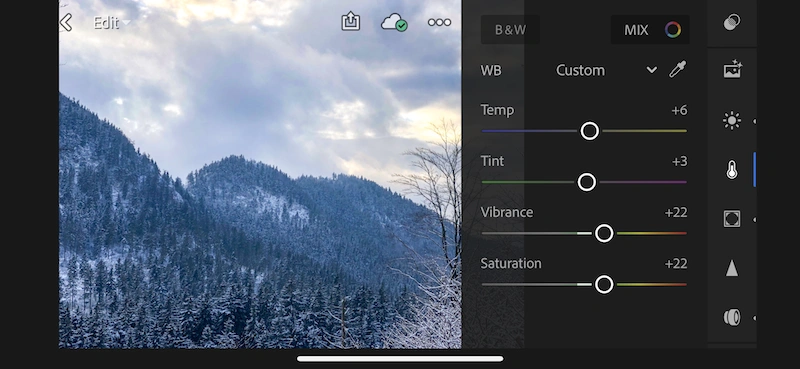Open the color MIX panel

650,30
